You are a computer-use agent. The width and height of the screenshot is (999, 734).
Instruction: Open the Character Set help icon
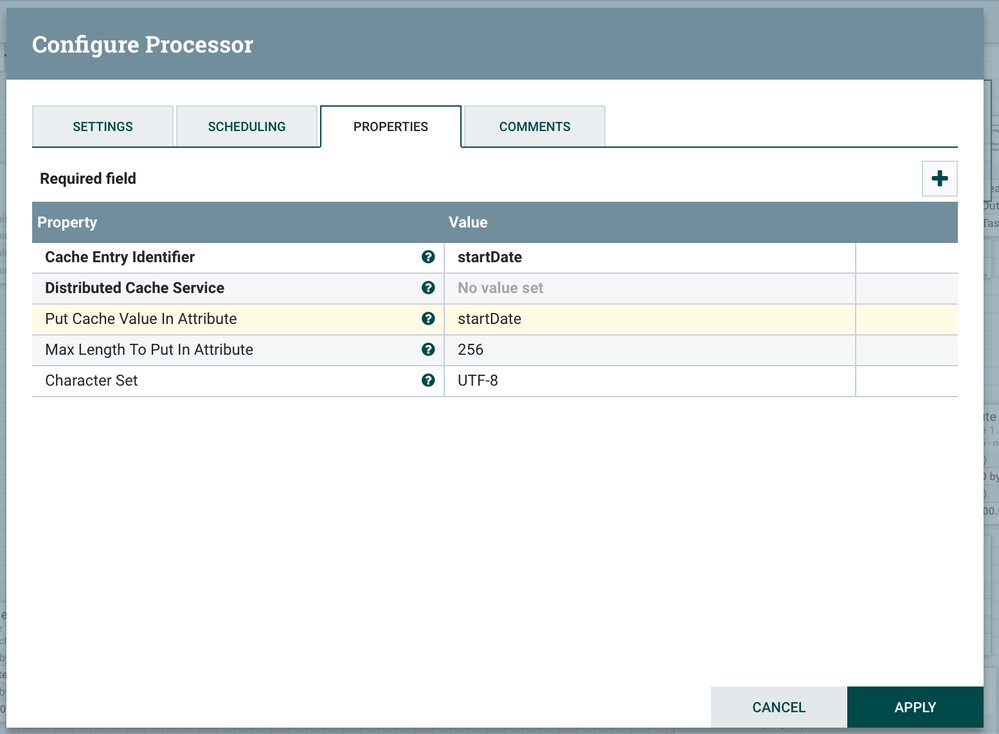pos(428,381)
